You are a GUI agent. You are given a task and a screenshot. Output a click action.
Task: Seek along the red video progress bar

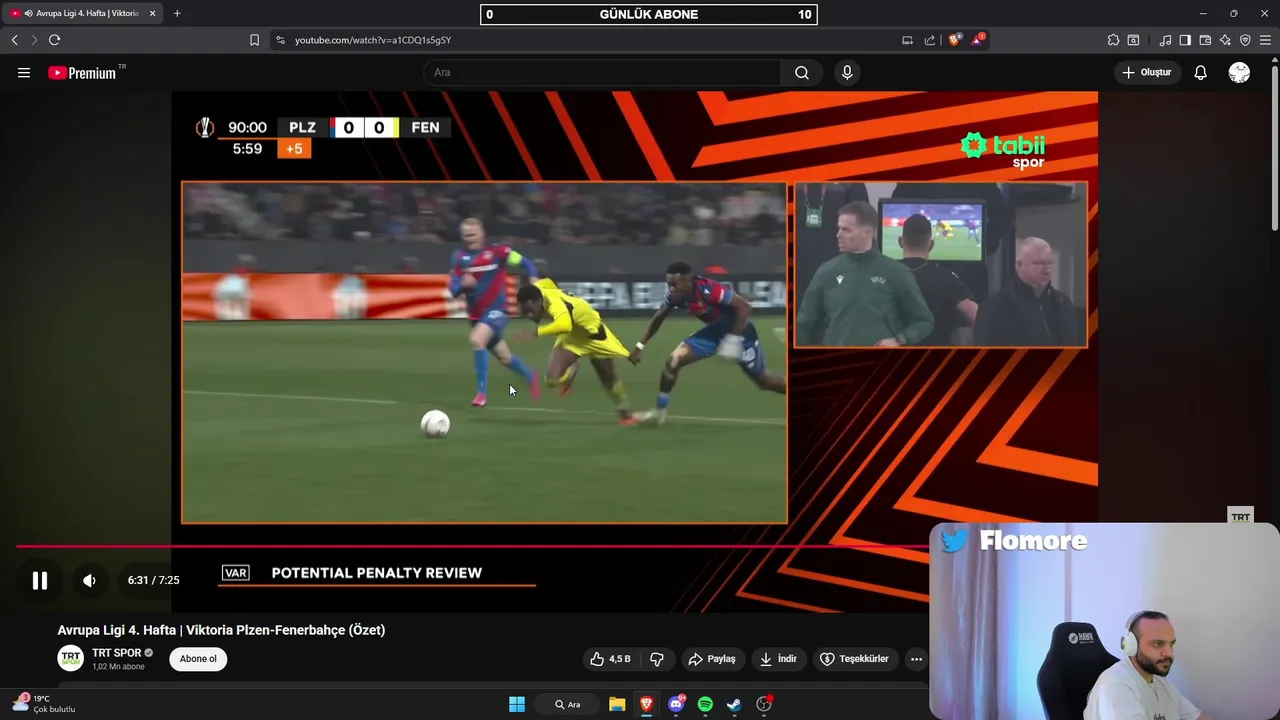click(471, 546)
